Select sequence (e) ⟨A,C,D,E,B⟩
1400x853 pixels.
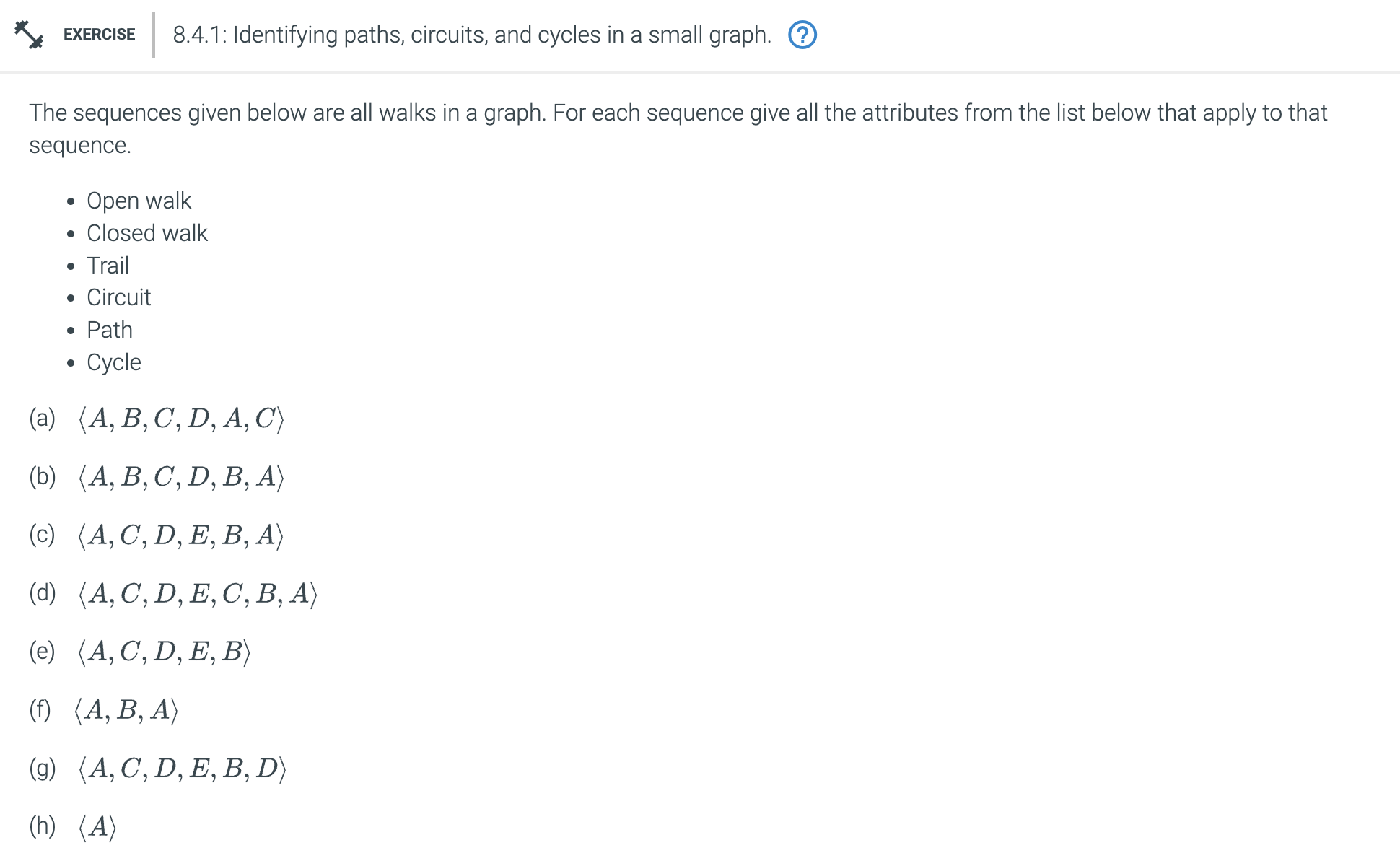click(x=164, y=652)
